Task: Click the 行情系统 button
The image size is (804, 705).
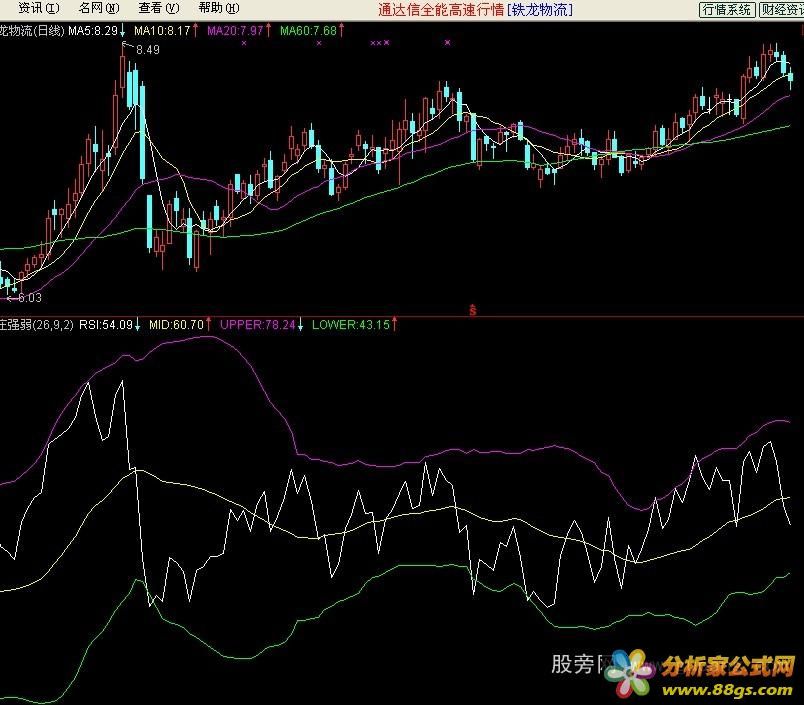Action: (727, 9)
